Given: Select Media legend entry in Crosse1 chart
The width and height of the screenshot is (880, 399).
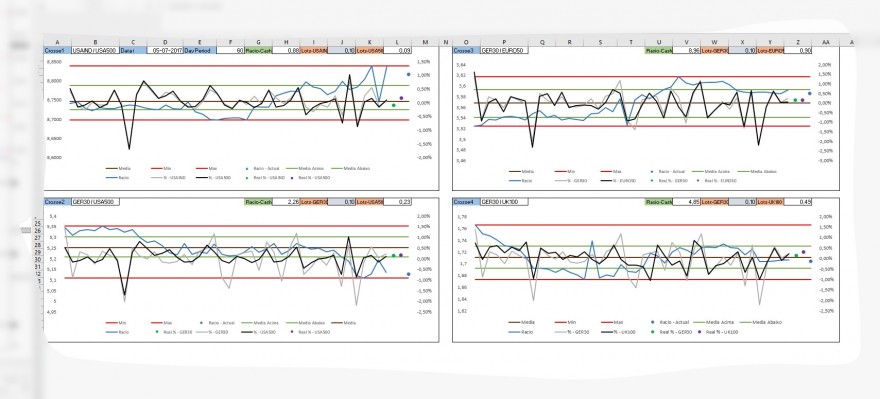Looking at the screenshot, I should 119,168.
